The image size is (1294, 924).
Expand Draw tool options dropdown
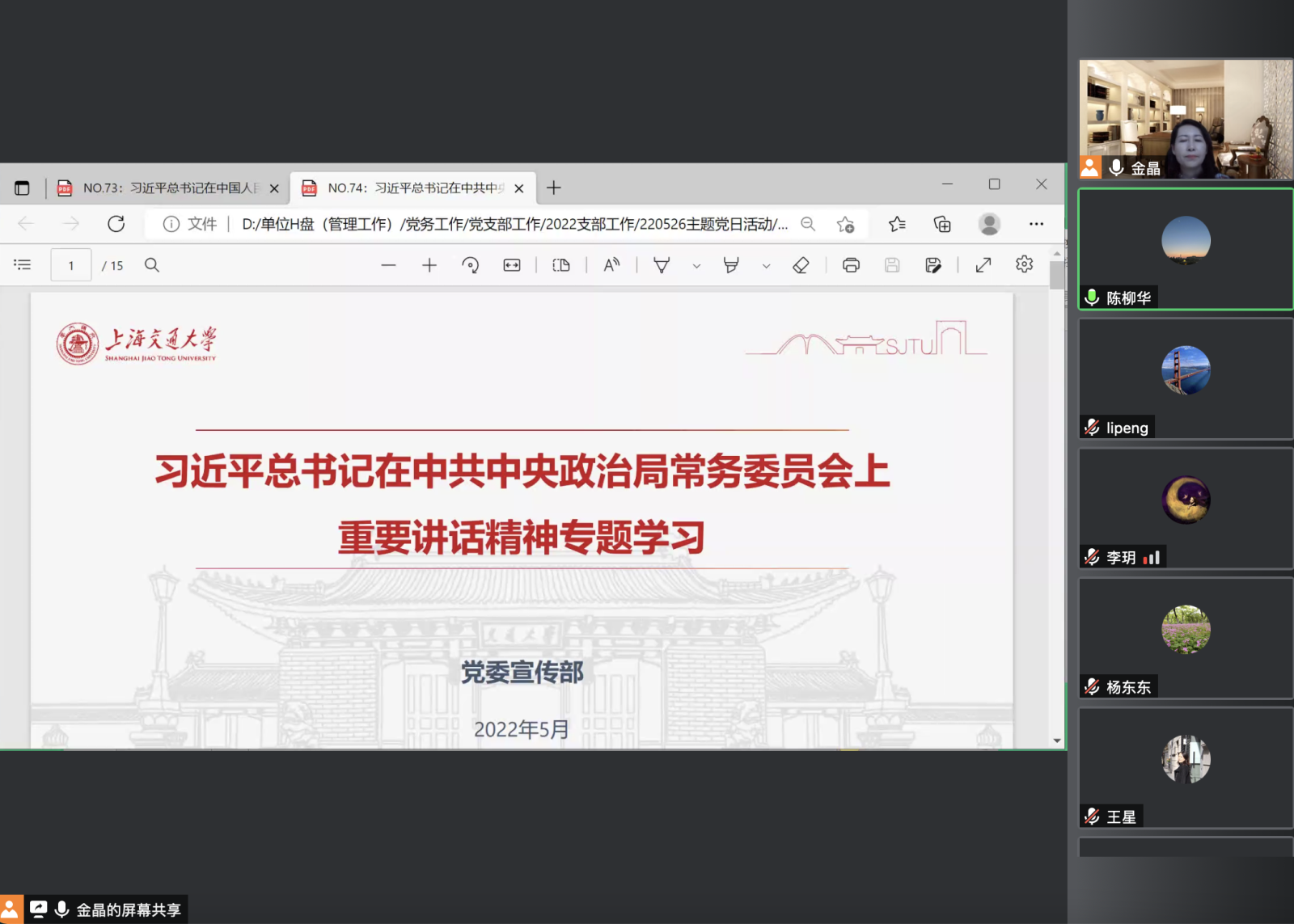coord(696,265)
